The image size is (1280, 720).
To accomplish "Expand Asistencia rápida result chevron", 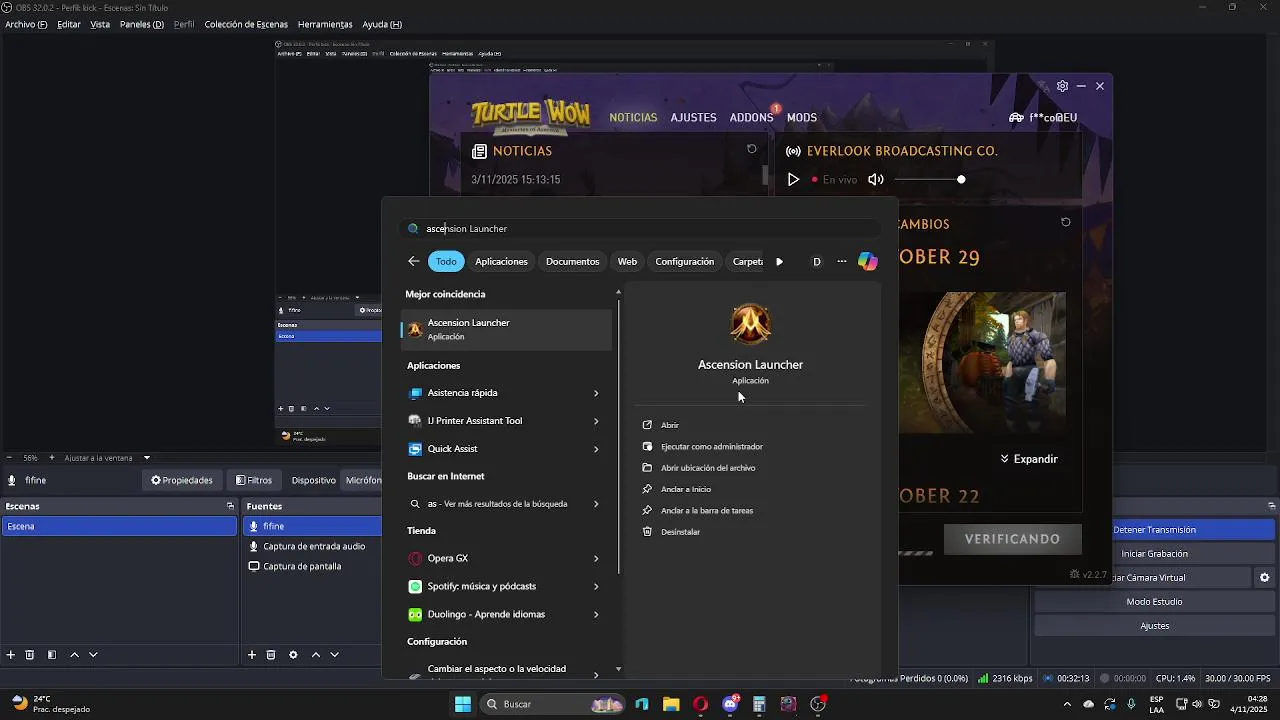I will pos(596,393).
